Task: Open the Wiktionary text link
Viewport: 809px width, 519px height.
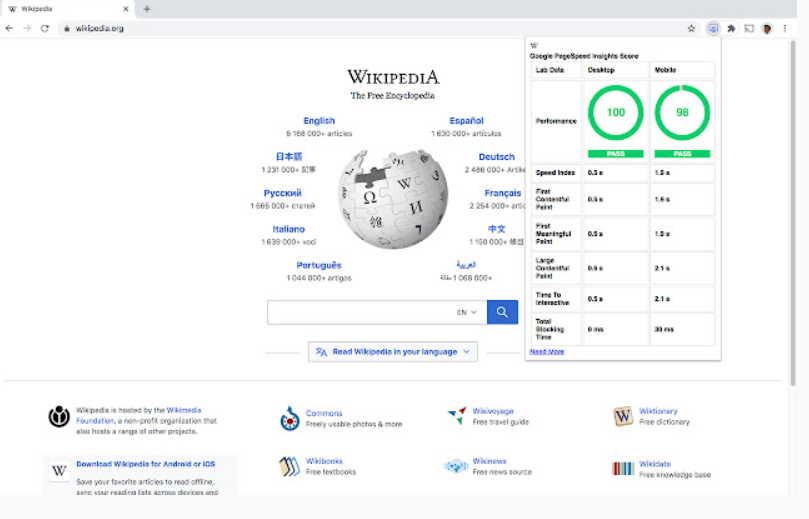Action: tap(658, 411)
